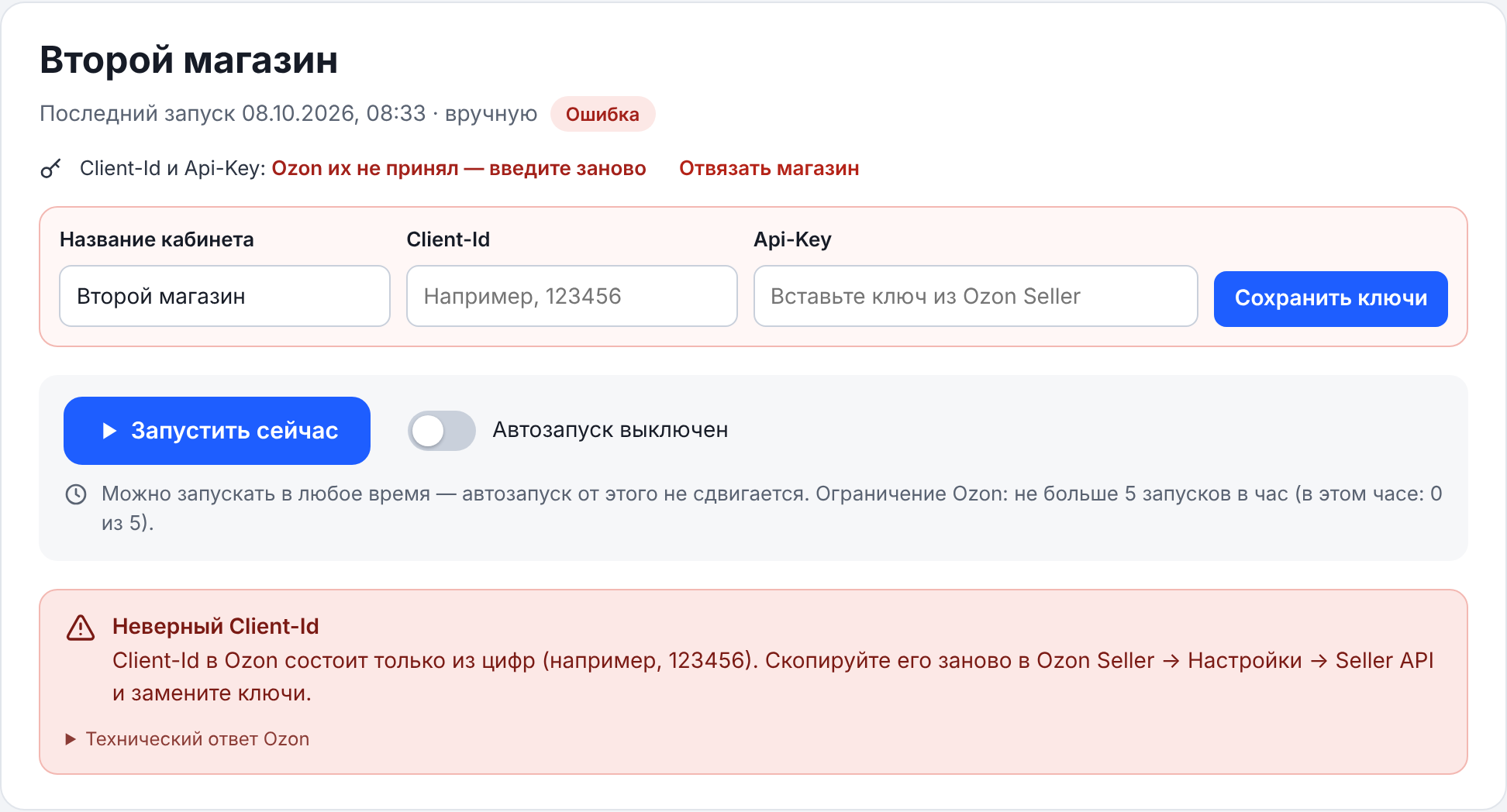Screen dimensions: 1507x812
Task: Click the Client-Id field label above the input
Action: pos(448,239)
